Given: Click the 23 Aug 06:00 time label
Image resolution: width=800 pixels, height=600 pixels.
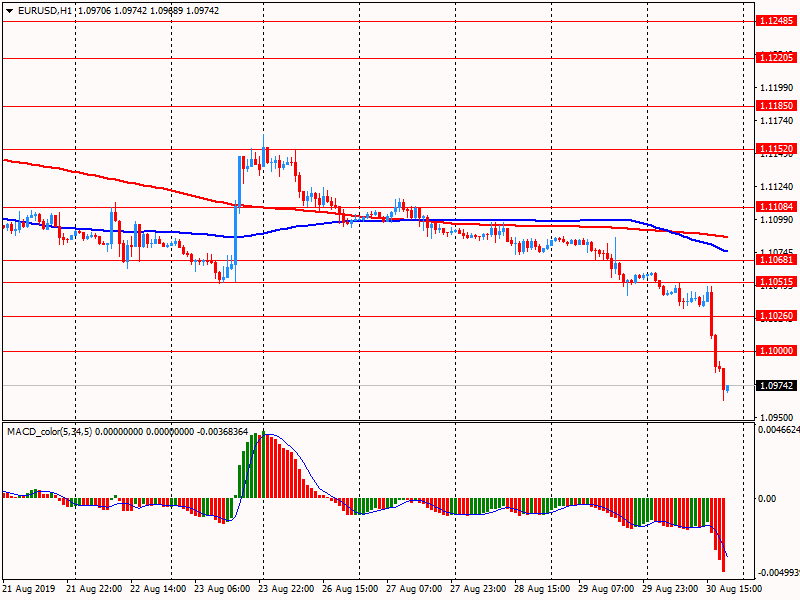Looking at the screenshot, I should coord(222,589).
